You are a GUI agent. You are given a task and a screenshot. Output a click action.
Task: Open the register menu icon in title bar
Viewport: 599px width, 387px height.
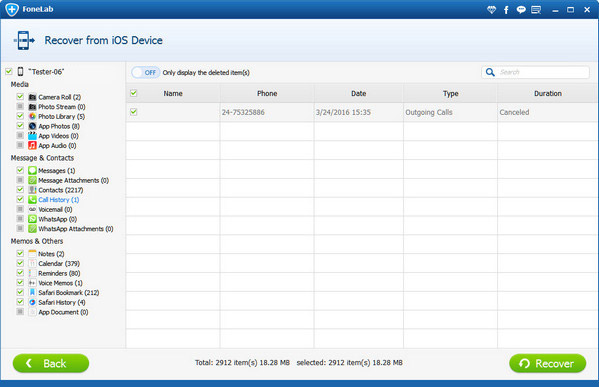tap(536, 10)
